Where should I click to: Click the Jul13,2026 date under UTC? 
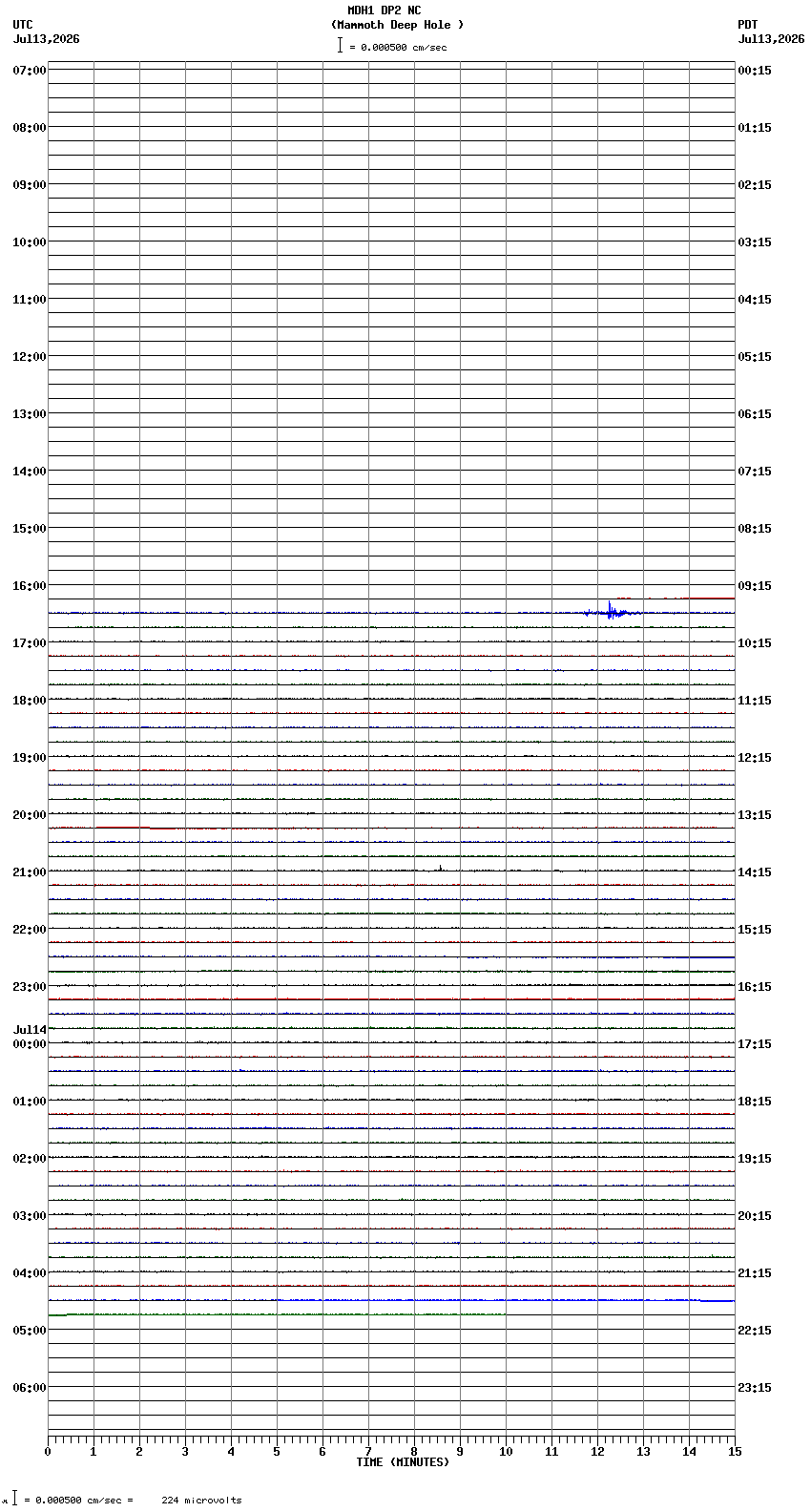coord(47,39)
